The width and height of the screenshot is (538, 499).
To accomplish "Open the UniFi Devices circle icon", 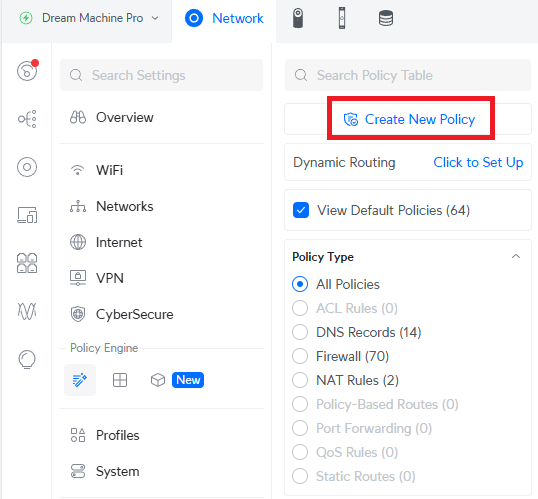I will coord(27,167).
